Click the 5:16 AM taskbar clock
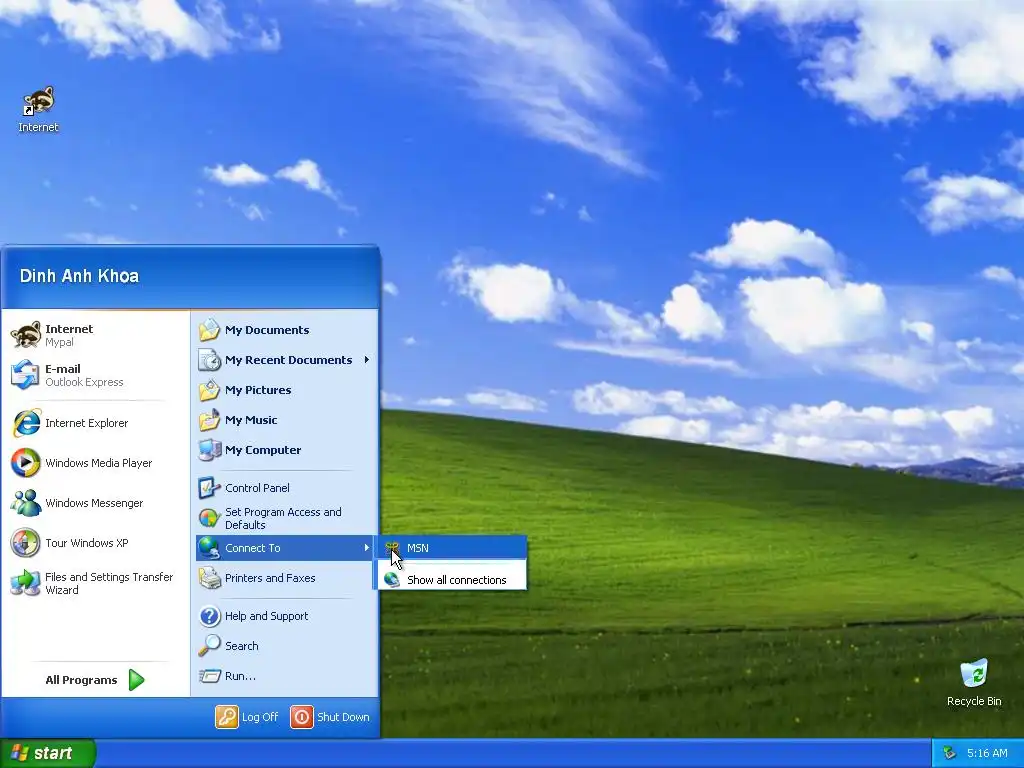Viewport: 1024px width, 768px height. (x=987, y=753)
